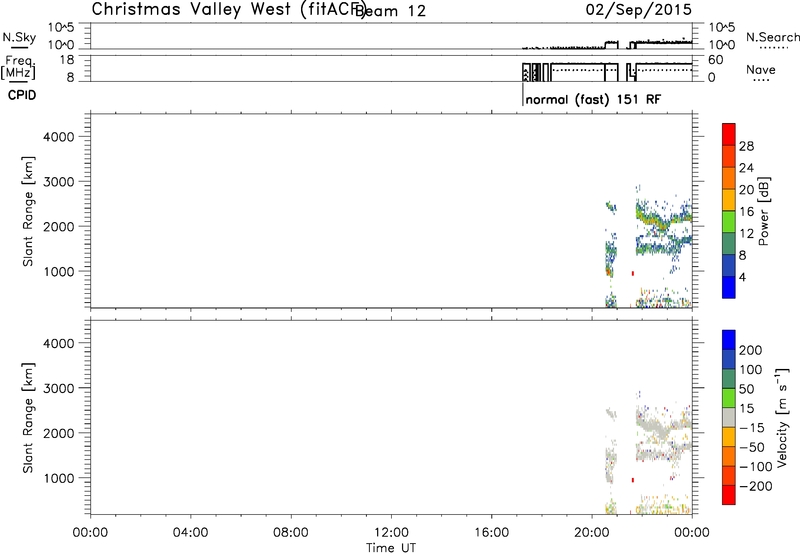Click the '4' Power colorbar value
This screenshot has width=800, height=554.
tap(742, 278)
